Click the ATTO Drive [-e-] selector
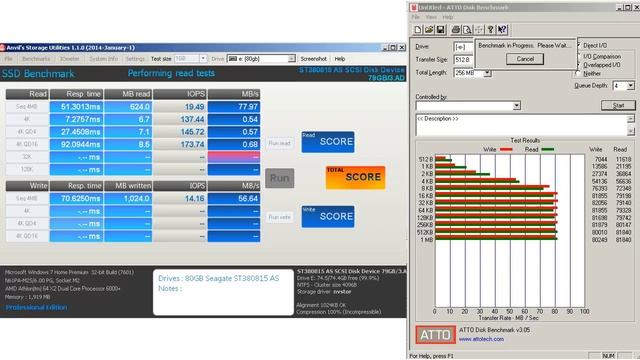This screenshot has height=360, width=640. (463, 47)
